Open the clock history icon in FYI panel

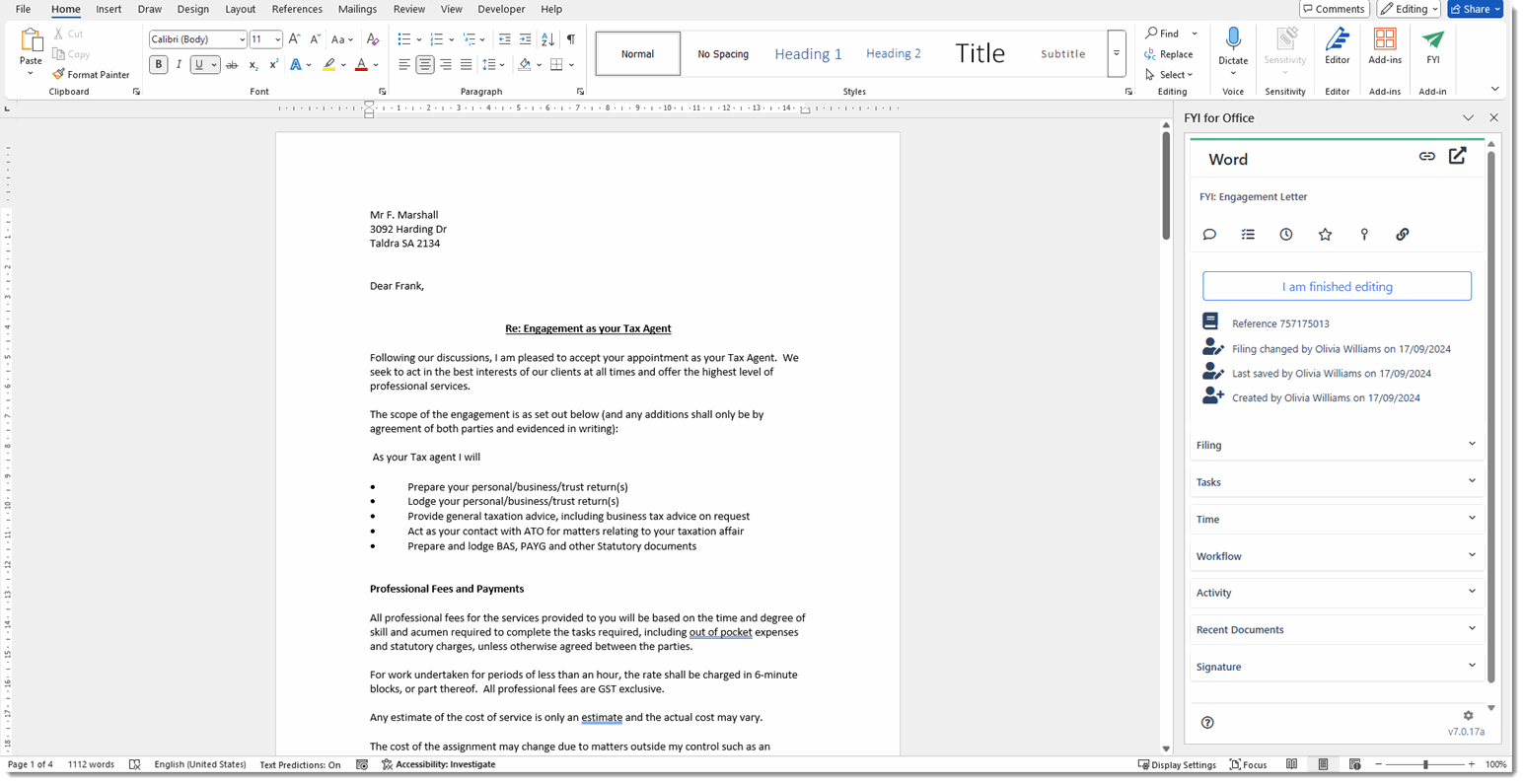[1286, 235]
